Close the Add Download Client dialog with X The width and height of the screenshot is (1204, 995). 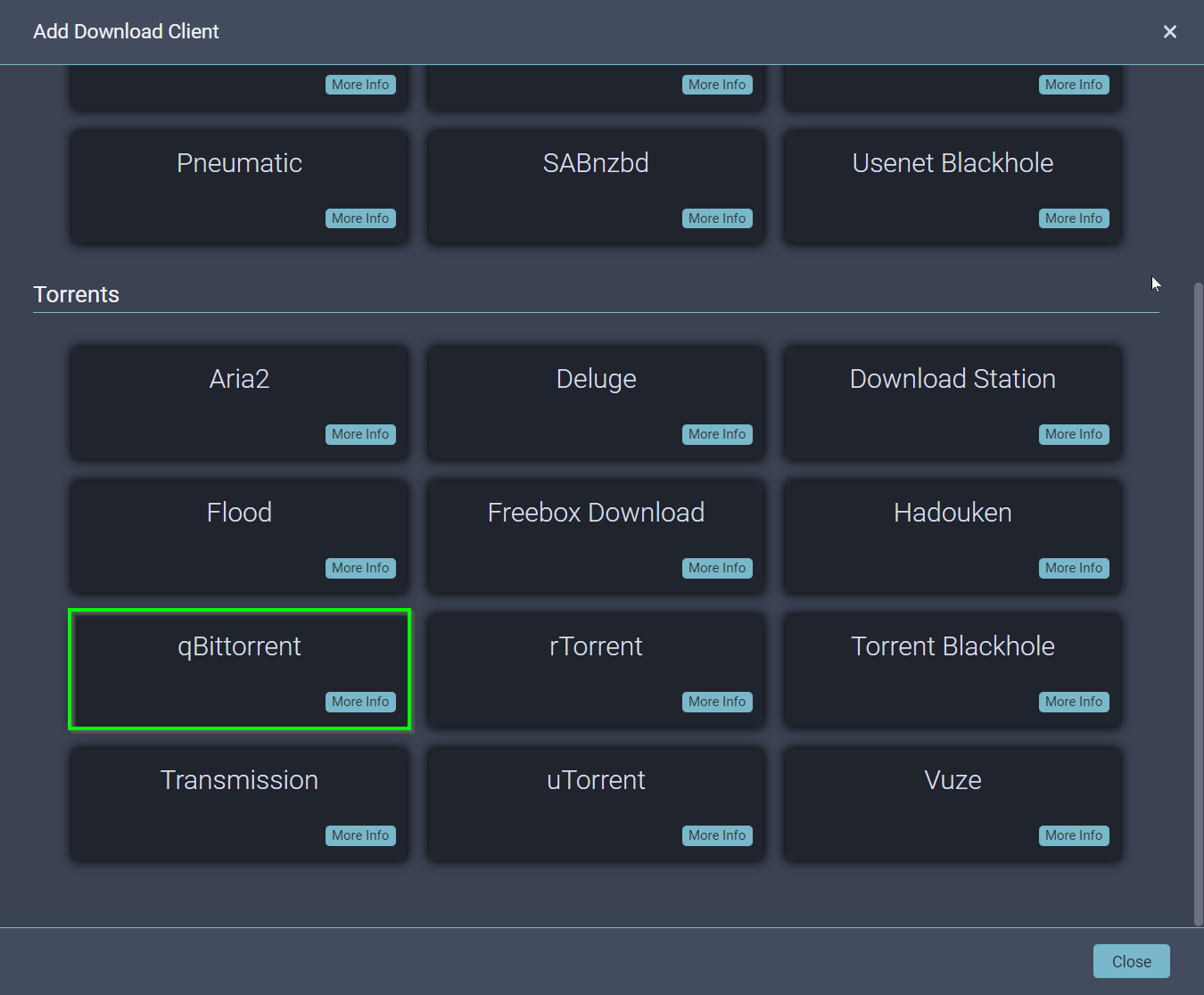[1169, 32]
